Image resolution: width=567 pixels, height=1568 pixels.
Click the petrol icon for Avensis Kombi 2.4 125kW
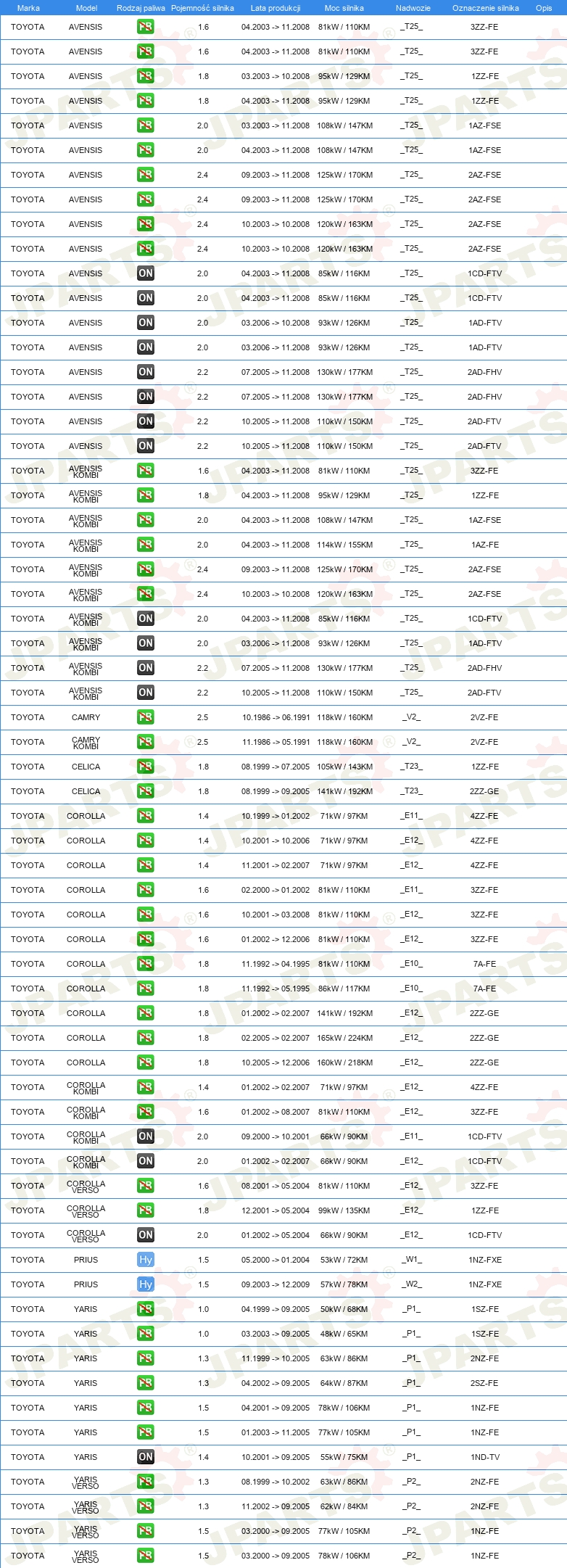[146, 569]
